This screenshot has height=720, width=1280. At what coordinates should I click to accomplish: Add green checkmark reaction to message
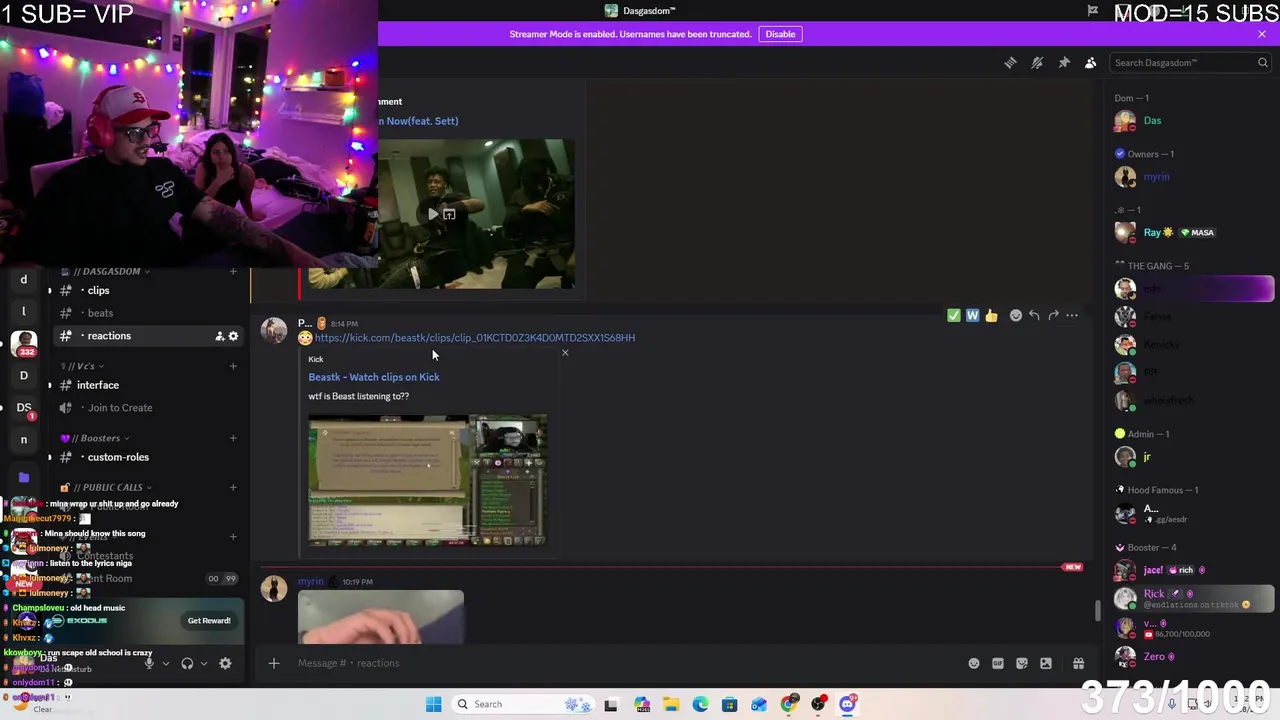click(x=954, y=315)
